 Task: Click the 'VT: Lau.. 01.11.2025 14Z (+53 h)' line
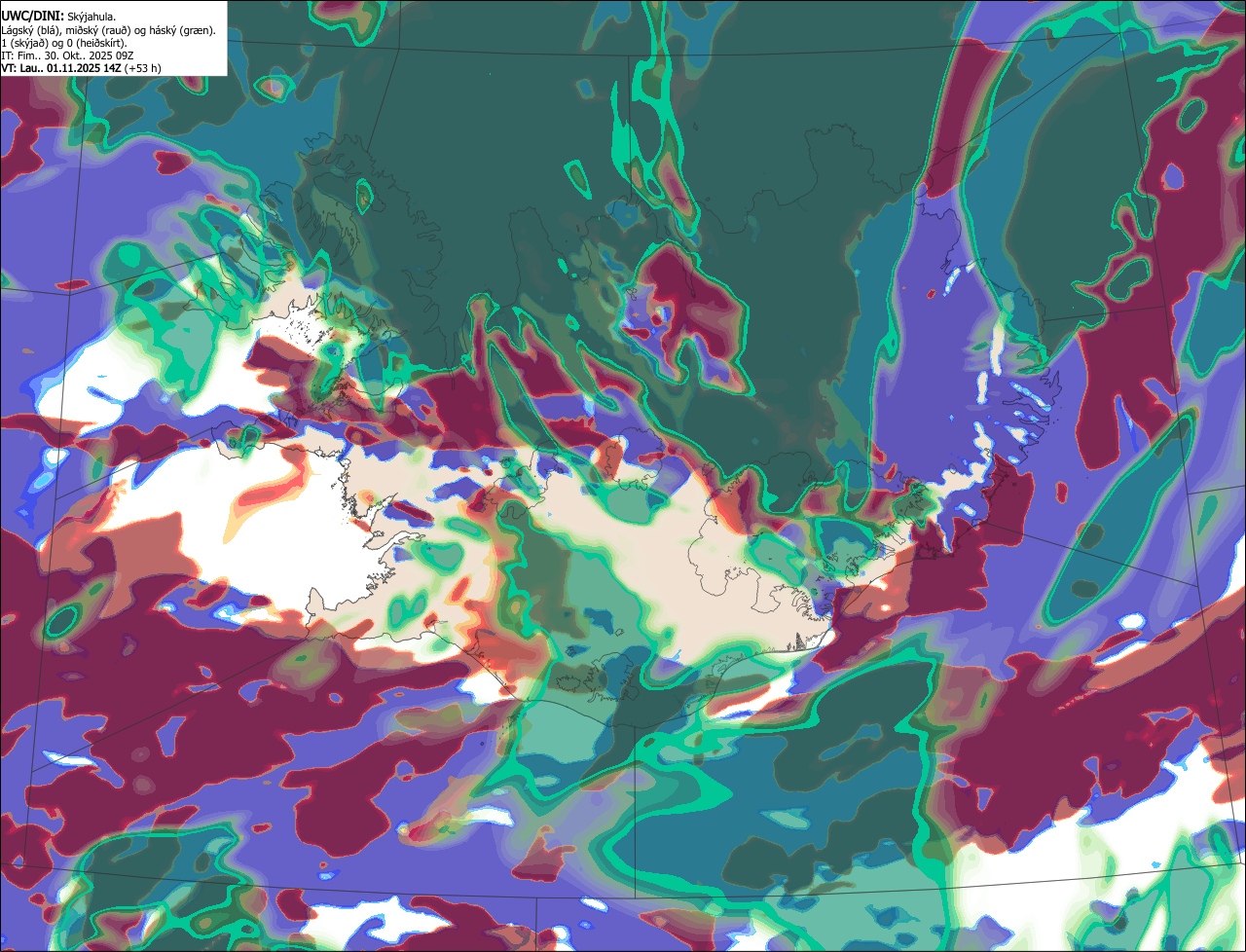pos(82,68)
